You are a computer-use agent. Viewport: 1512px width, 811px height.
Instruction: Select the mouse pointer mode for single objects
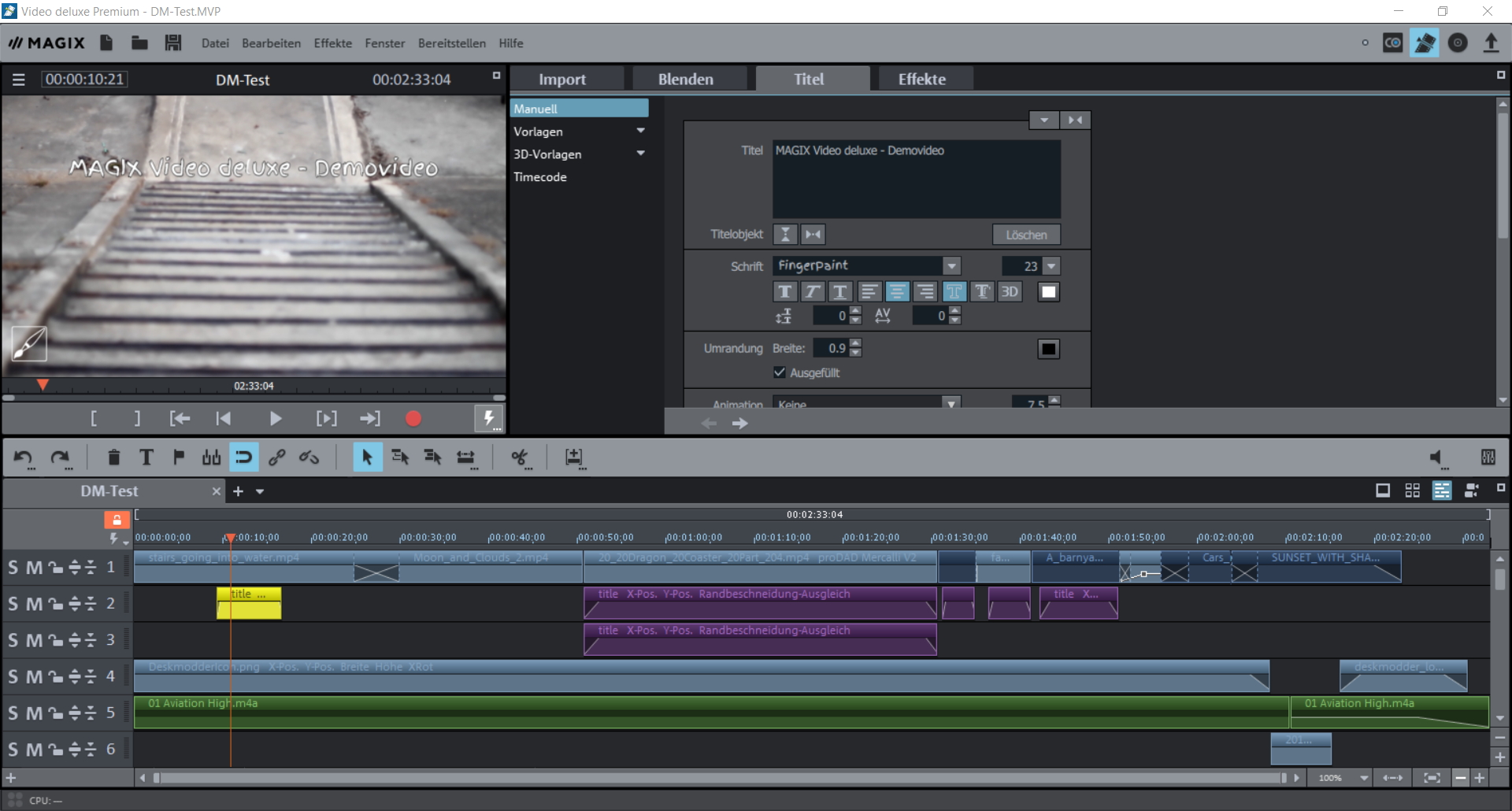(367, 457)
